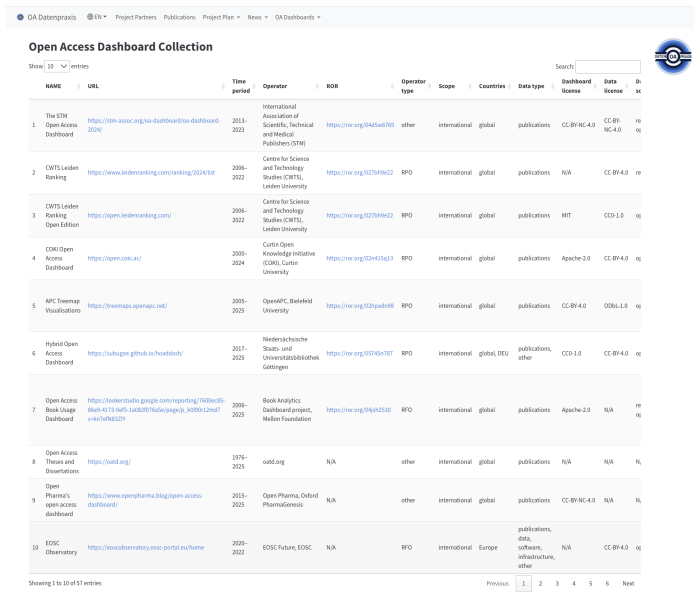Sort table by Operator column
Viewport: 700px width, 598px height.
point(291,86)
